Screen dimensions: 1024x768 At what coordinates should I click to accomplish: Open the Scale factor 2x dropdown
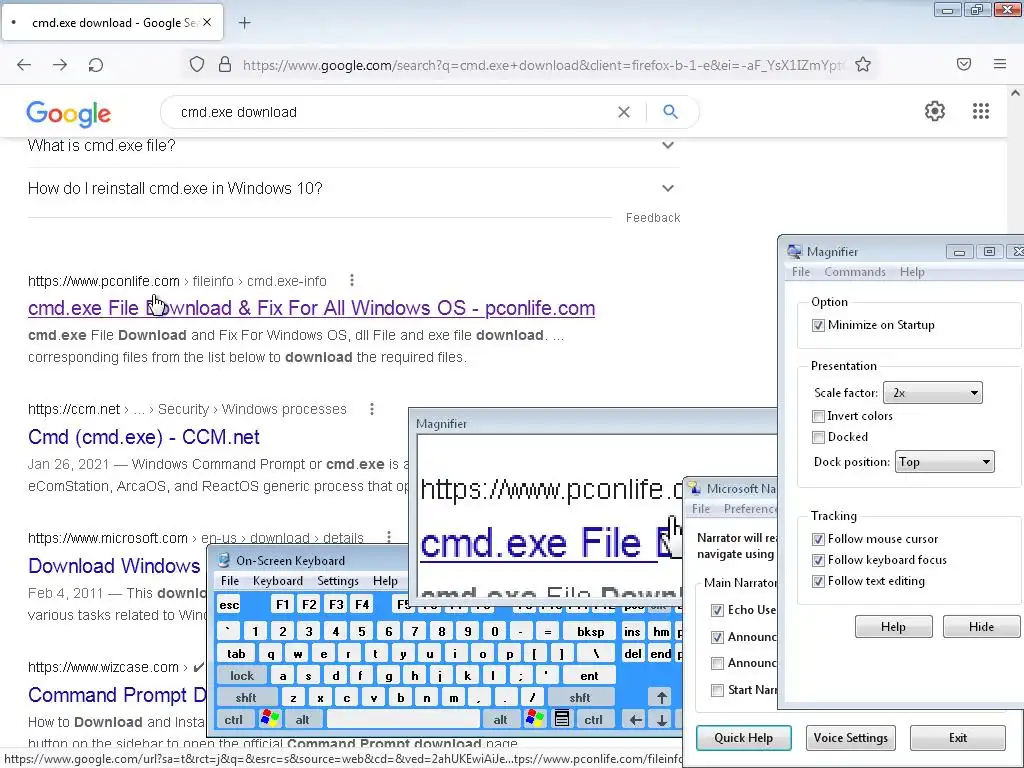[933, 392]
